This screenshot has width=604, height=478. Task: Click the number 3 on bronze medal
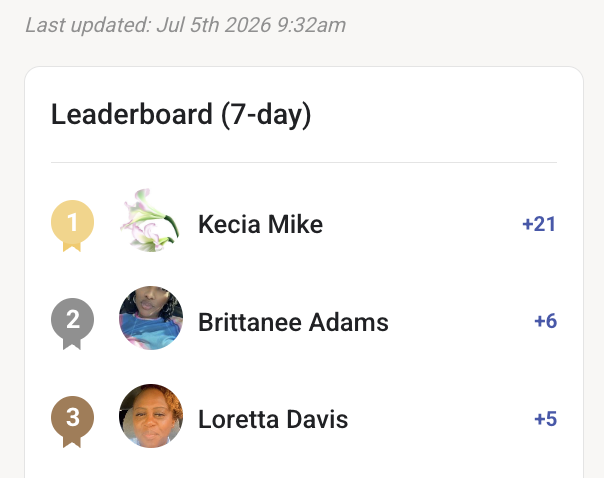(72, 417)
